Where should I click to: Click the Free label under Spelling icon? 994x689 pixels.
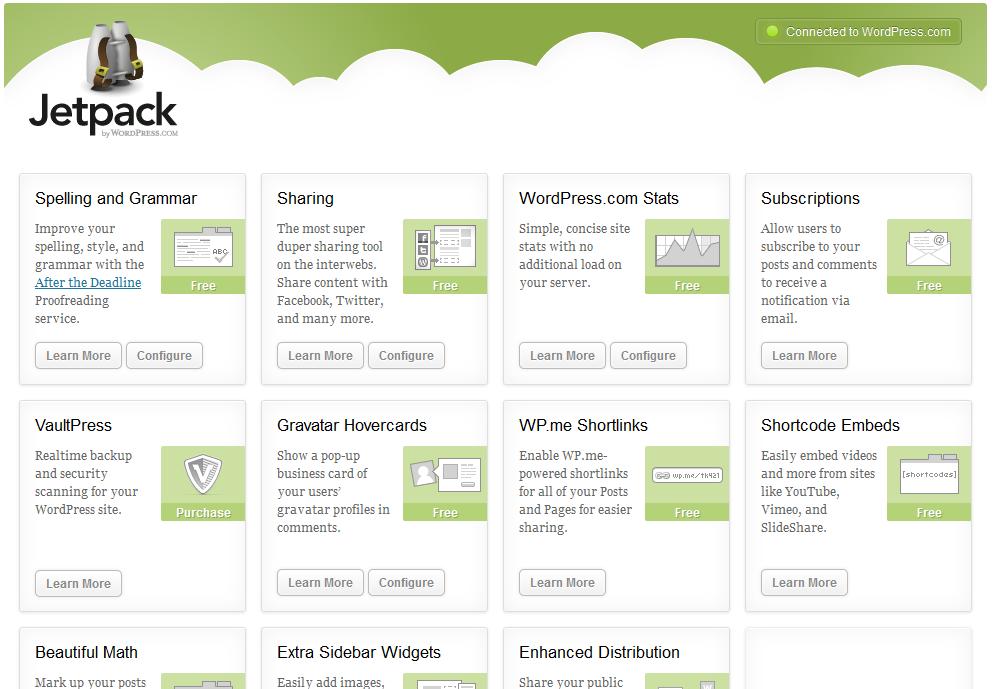pos(203,285)
